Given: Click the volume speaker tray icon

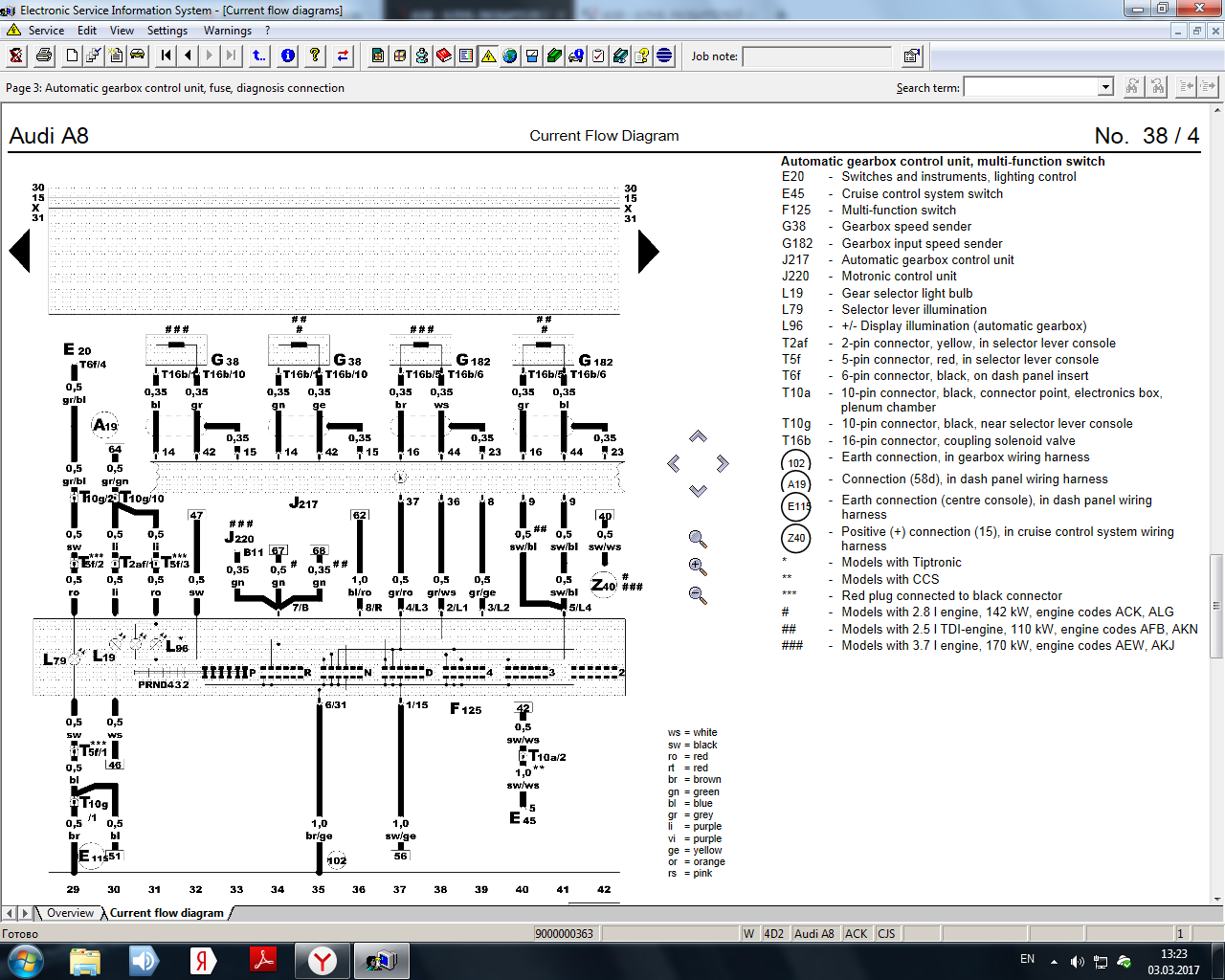Looking at the screenshot, I should coord(1077,961).
